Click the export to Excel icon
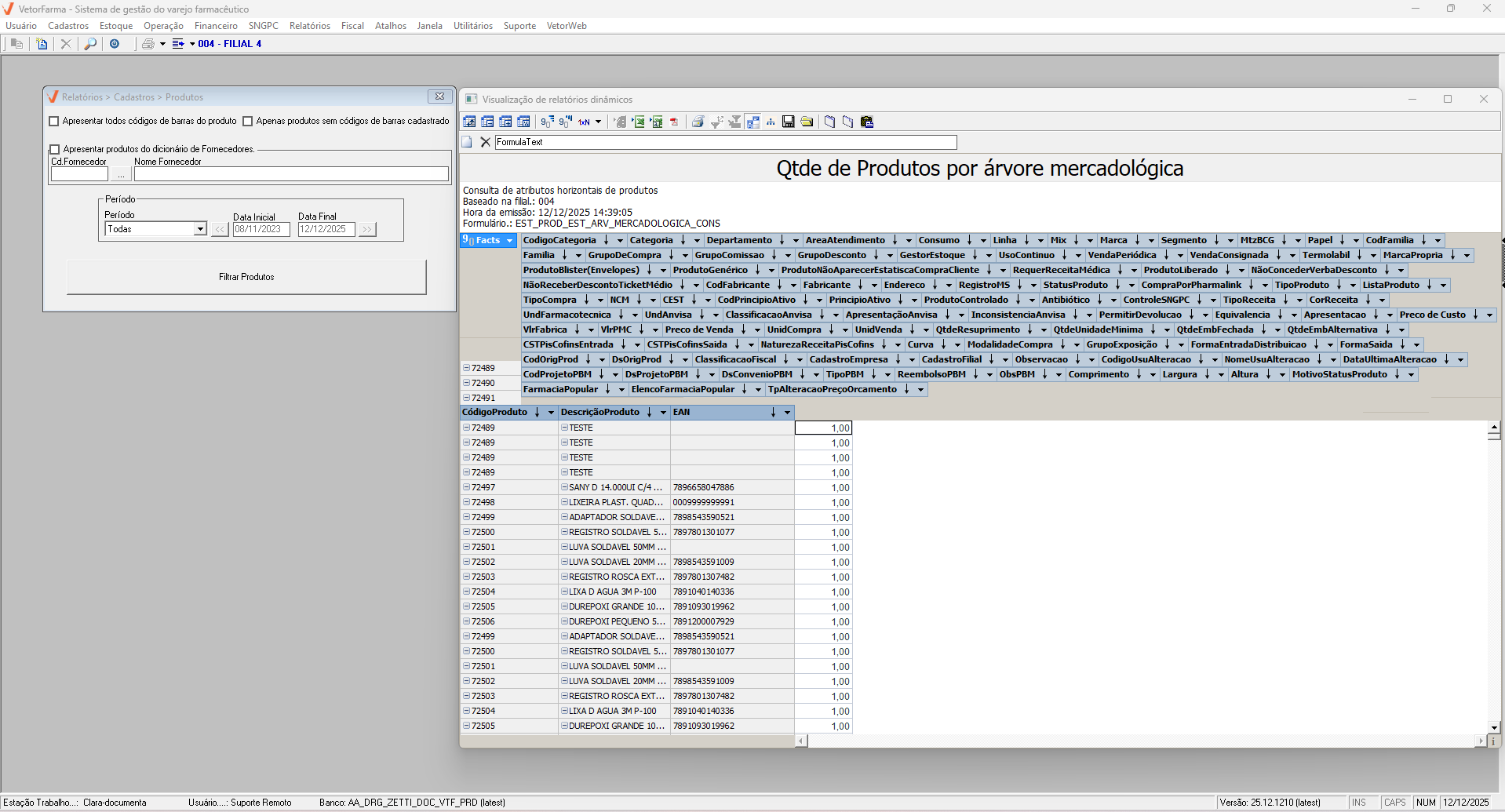Viewport: 1505px width, 812px height. (x=639, y=122)
